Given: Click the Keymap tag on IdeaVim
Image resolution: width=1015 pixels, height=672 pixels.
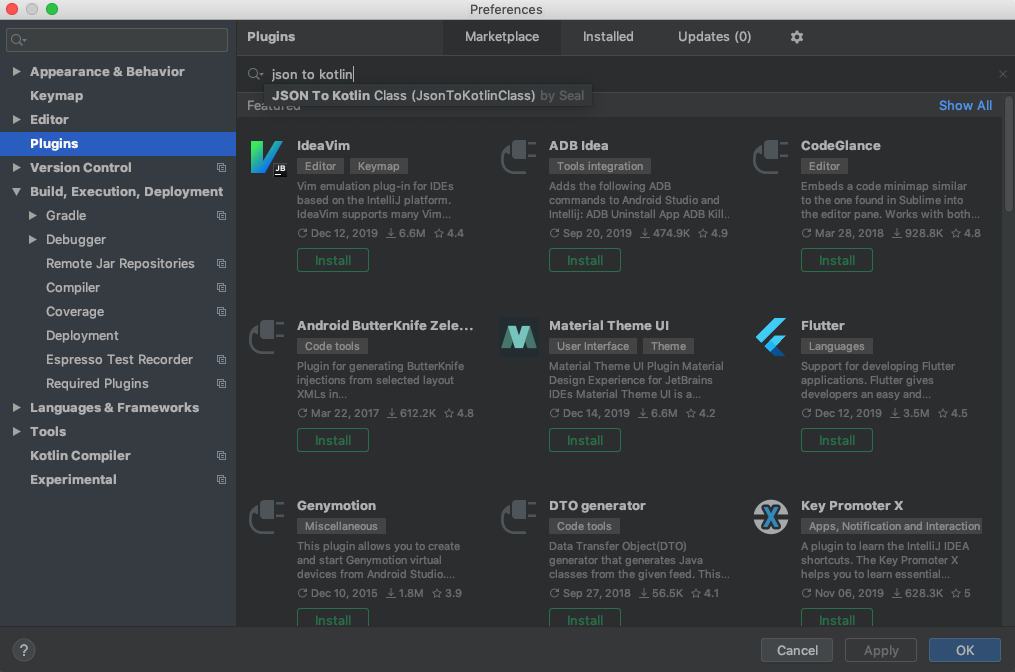Looking at the screenshot, I should pyautogui.click(x=379, y=166).
